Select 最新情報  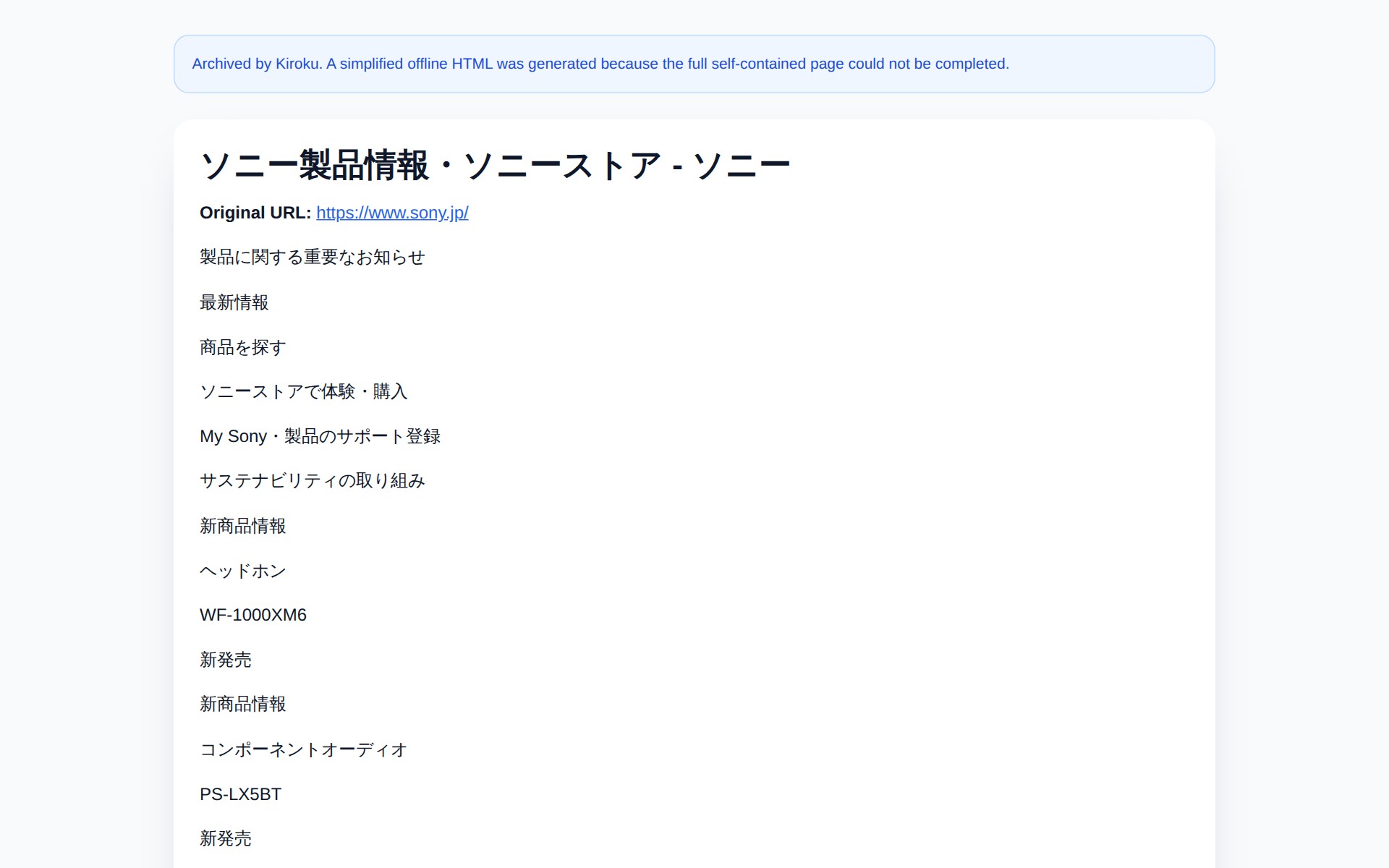click(x=234, y=302)
